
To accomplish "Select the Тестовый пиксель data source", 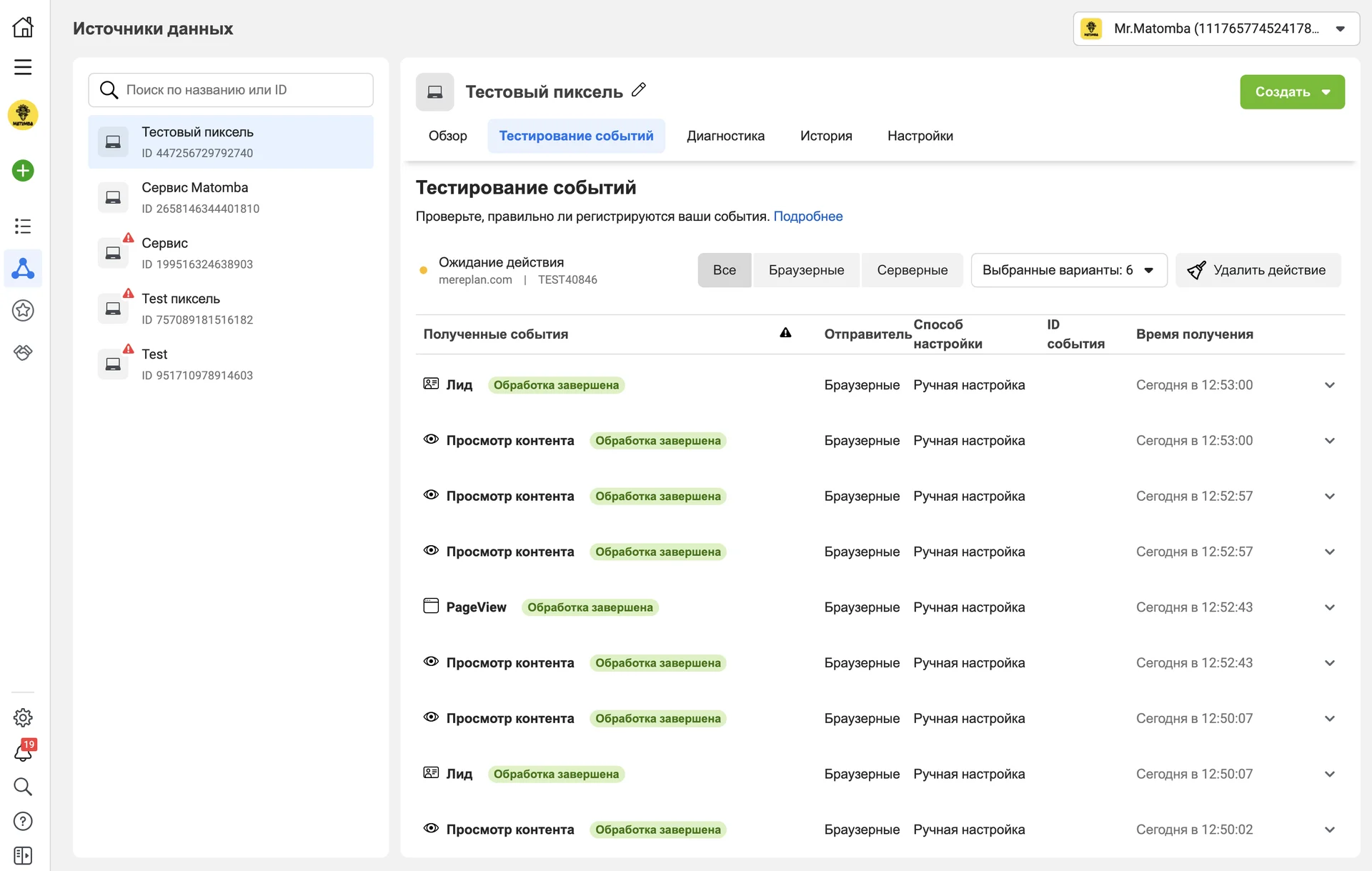I will (x=231, y=142).
